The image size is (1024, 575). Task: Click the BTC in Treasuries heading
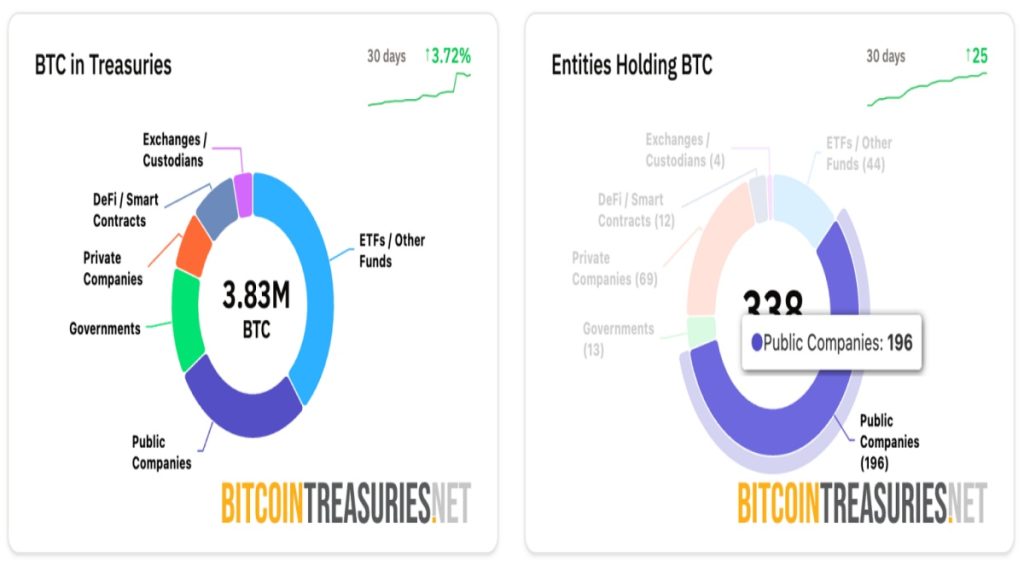click(x=103, y=65)
